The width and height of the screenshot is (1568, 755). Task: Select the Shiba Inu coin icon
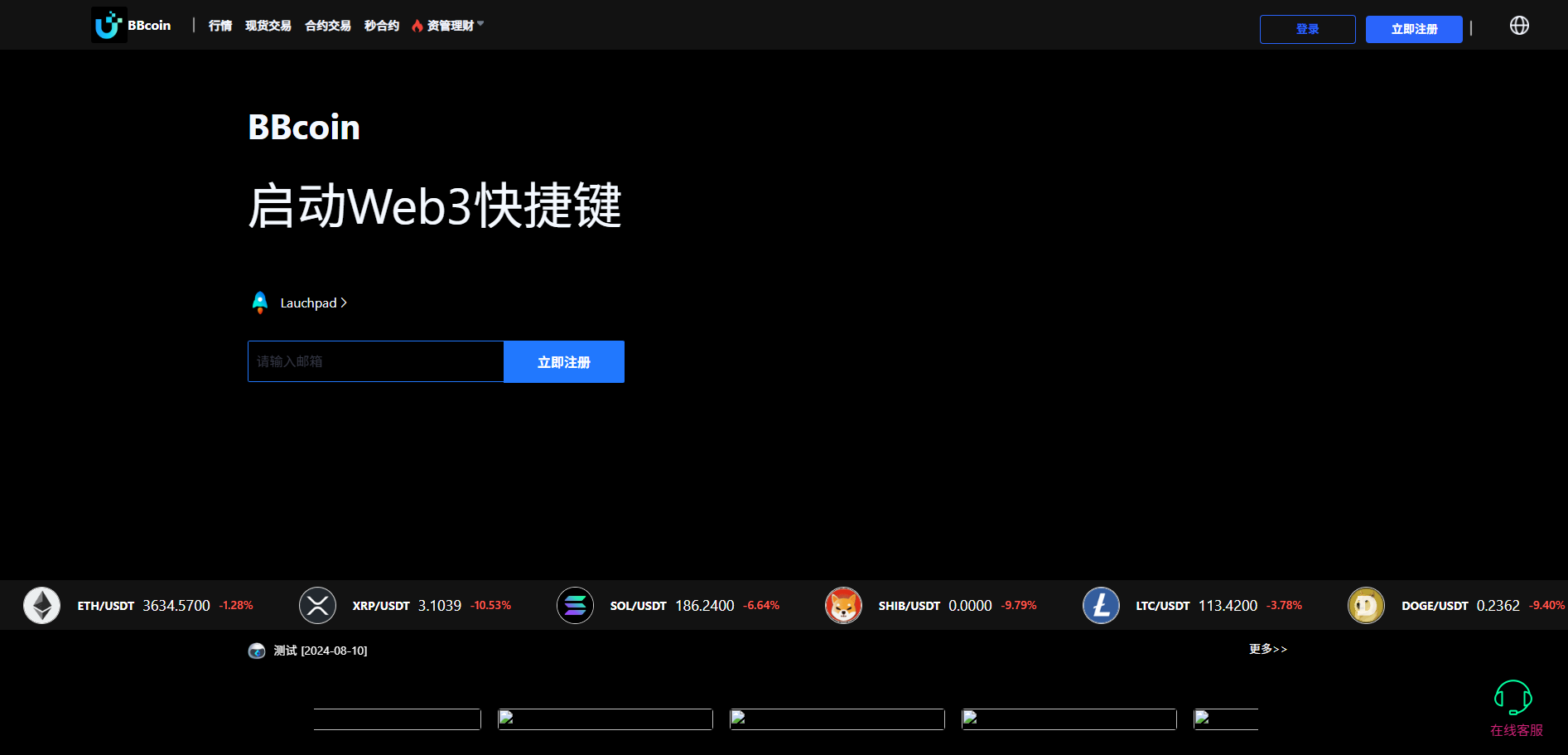[843, 605]
